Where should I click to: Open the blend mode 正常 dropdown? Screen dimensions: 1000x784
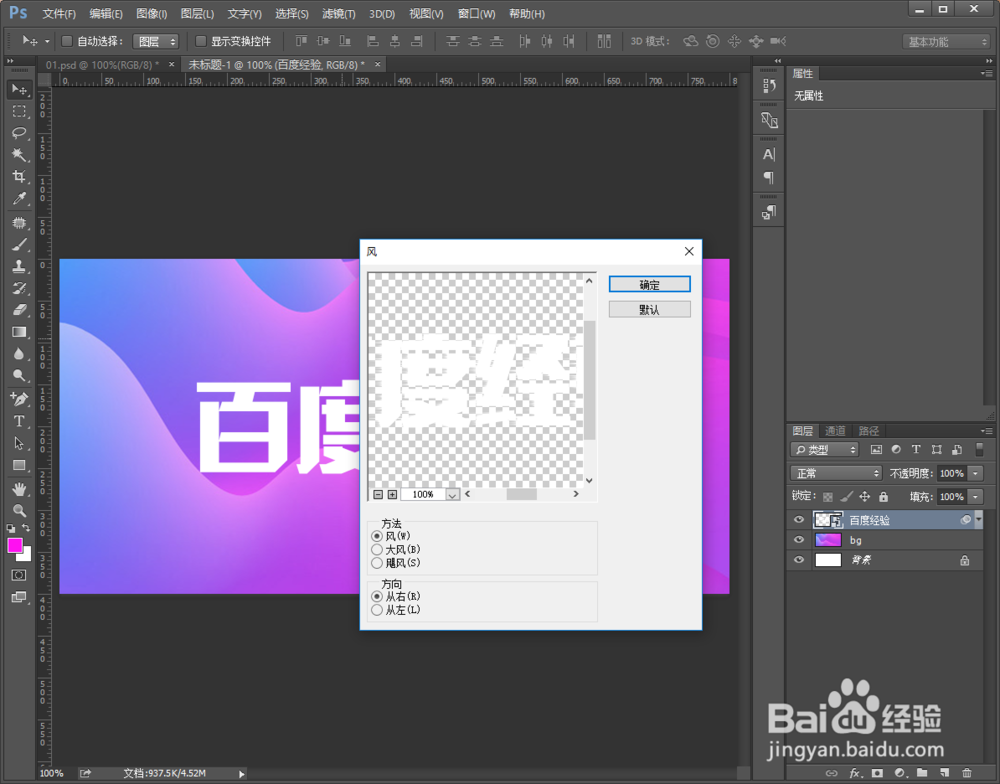click(836, 473)
